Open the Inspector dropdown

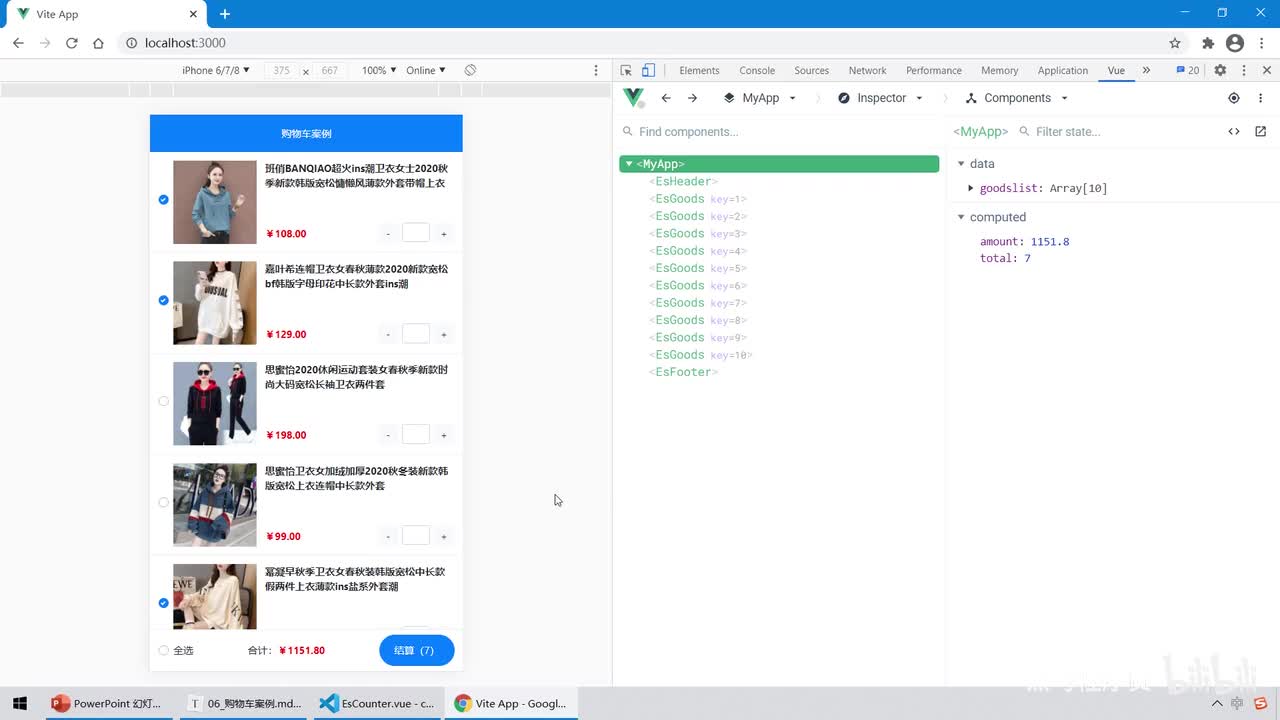click(x=881, y=98)
